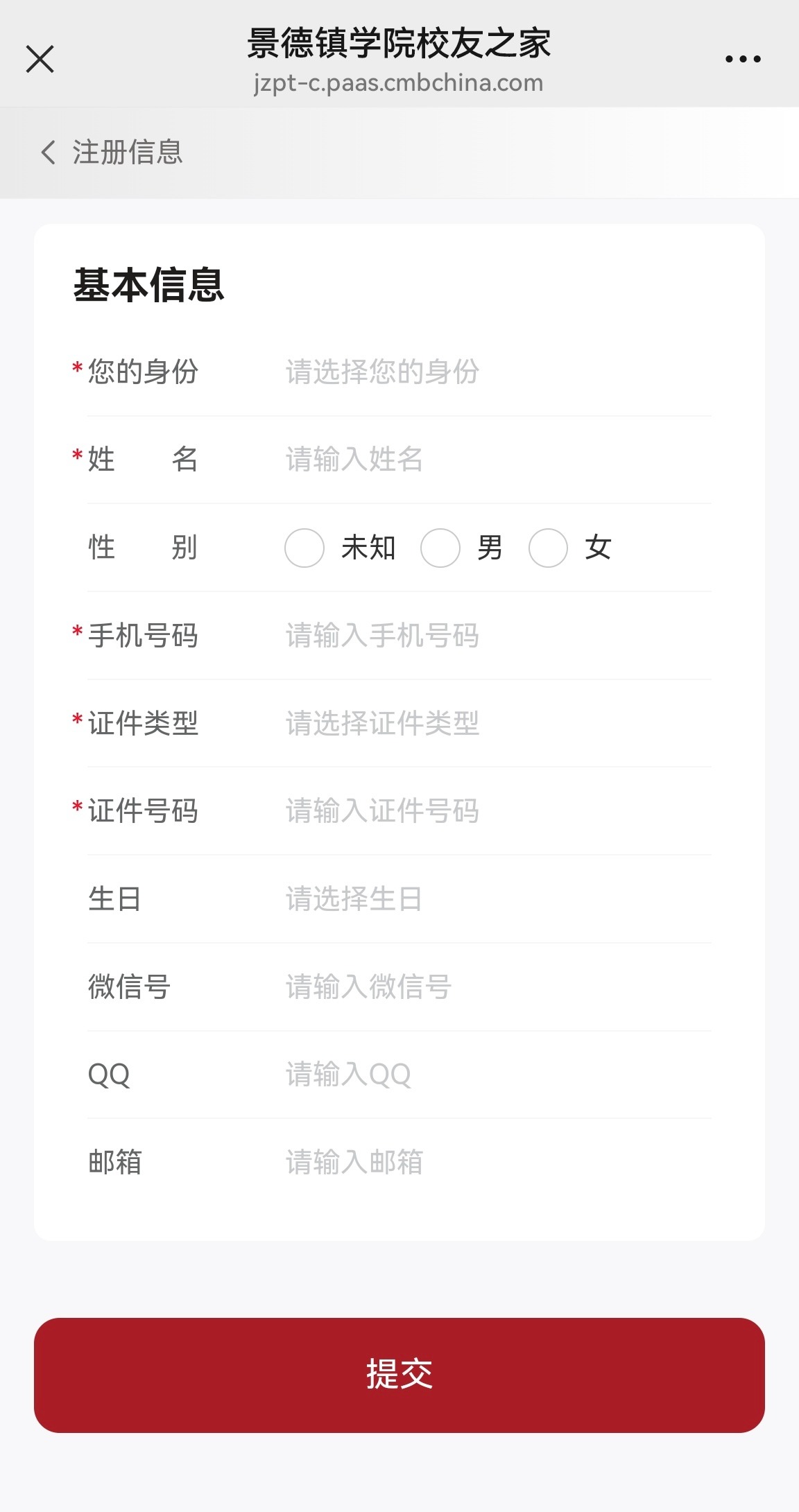Focus the 请输入微信号 WeChat ID field

[x=486, y=987]
